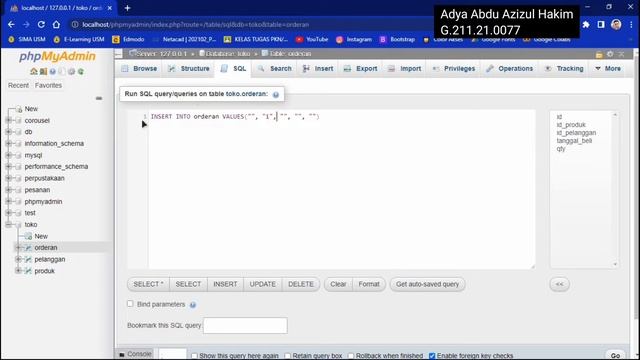640x360 pixels.
Task: Collapse the toko database node
Action: tap(9, 224)
